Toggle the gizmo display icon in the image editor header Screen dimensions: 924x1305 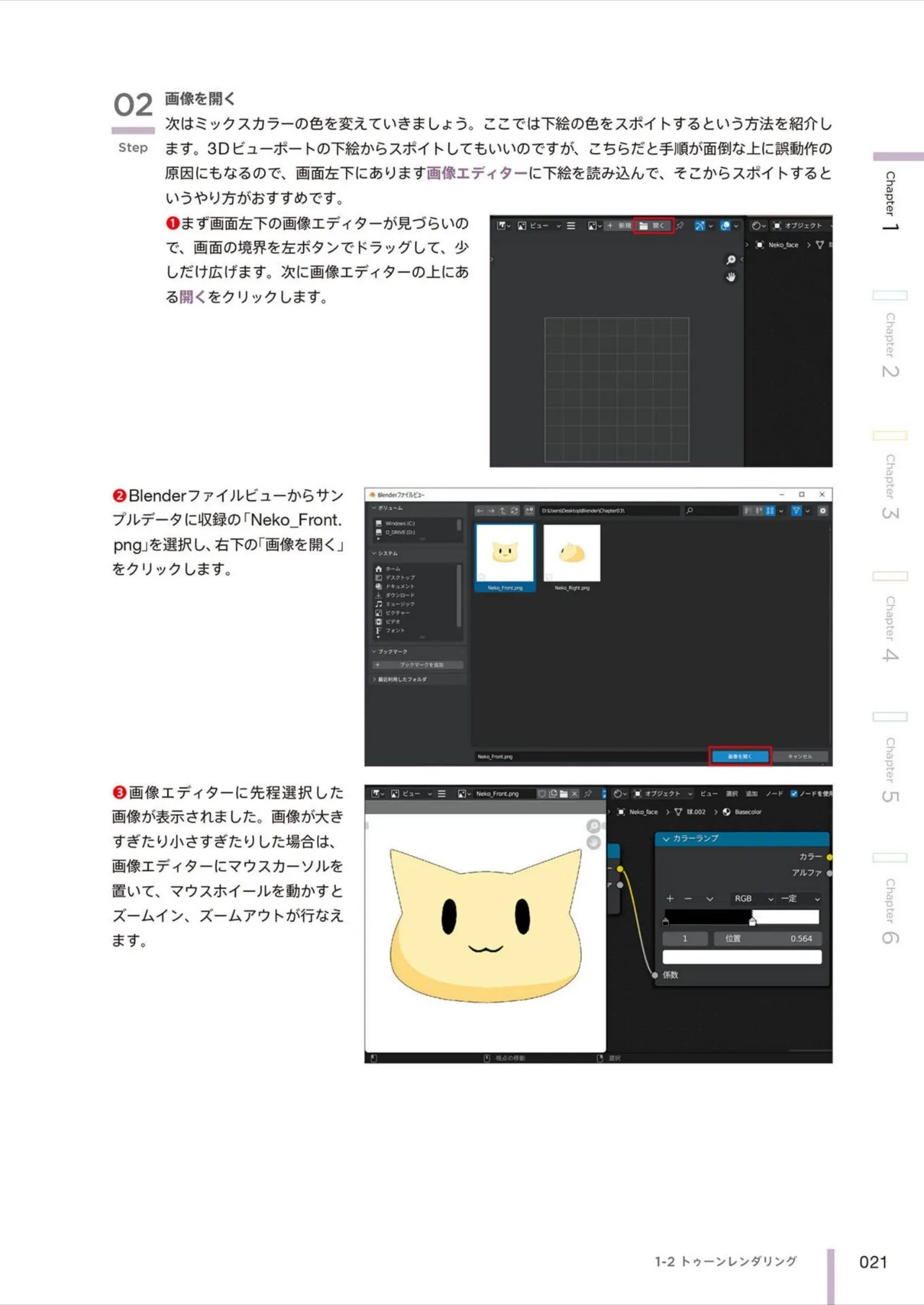coord(699,225)
